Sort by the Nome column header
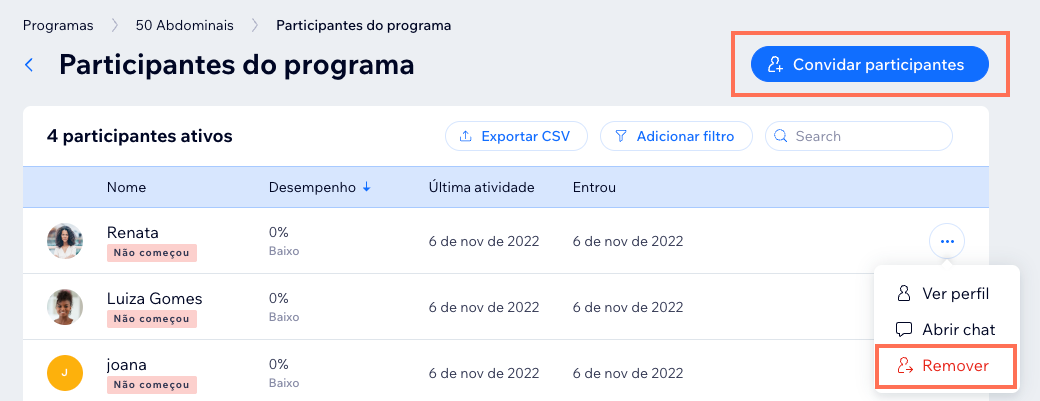Screen dimensions: 1040x401 tap(126, 188)
